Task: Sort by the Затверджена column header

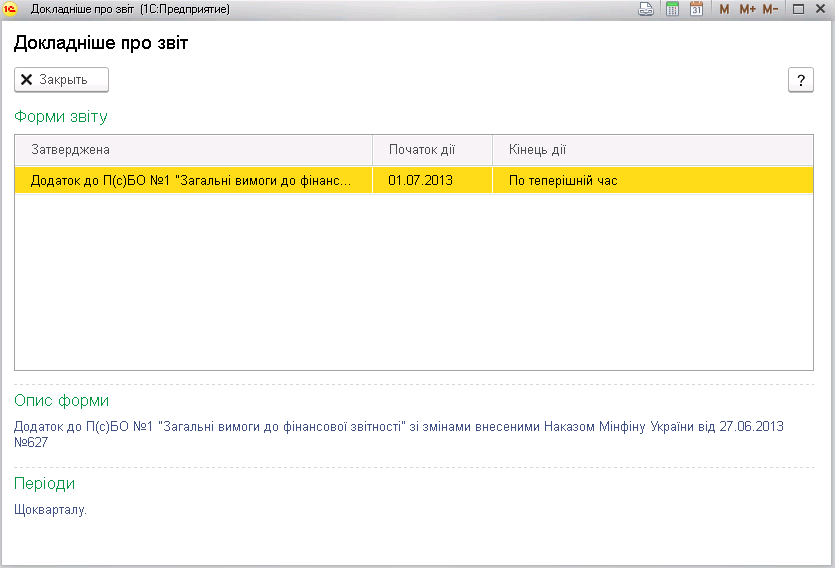Action: click(x=193, y=150)
